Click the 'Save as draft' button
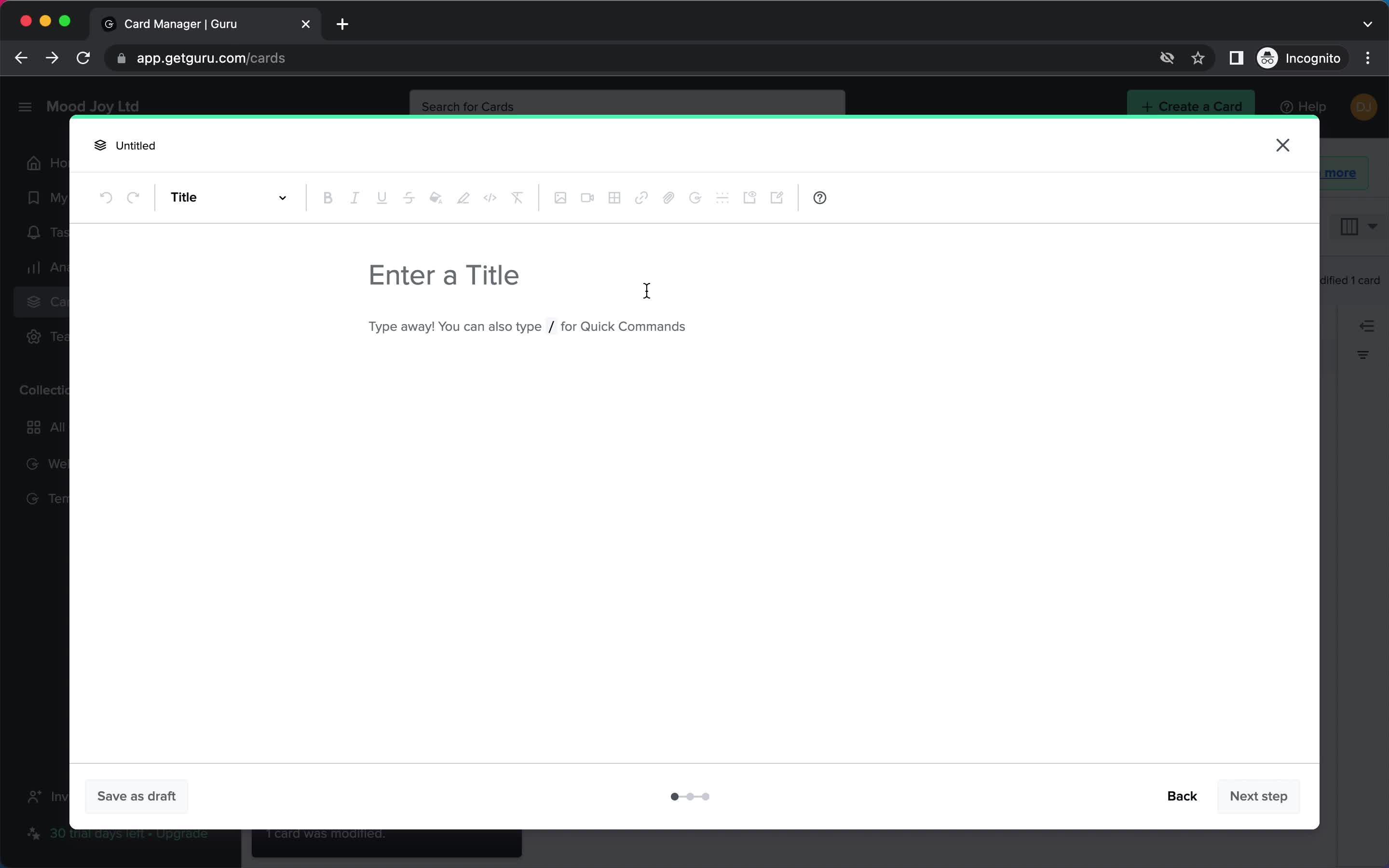This screenshot has width=1389, height=868. (x=136, y=796)
